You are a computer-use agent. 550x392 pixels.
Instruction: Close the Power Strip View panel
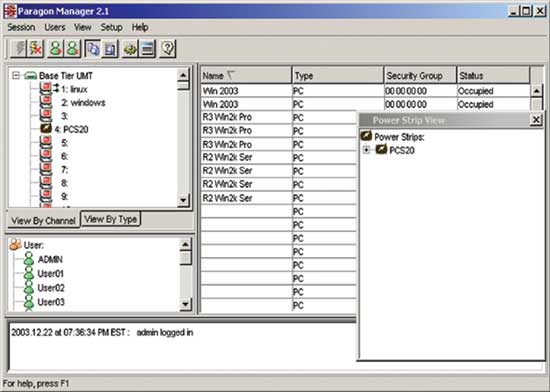pos(536,120)
